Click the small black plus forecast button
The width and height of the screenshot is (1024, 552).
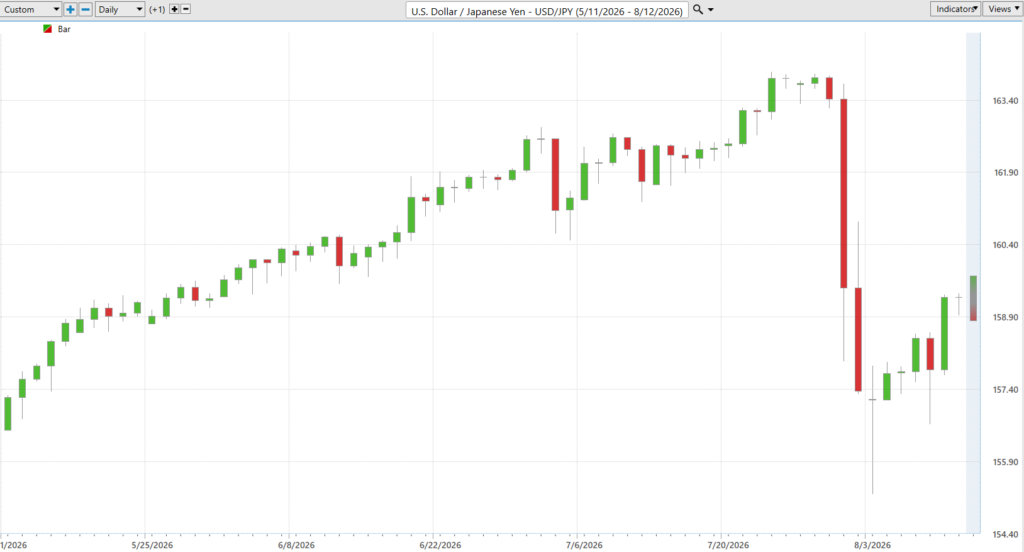tap(174, 10)
